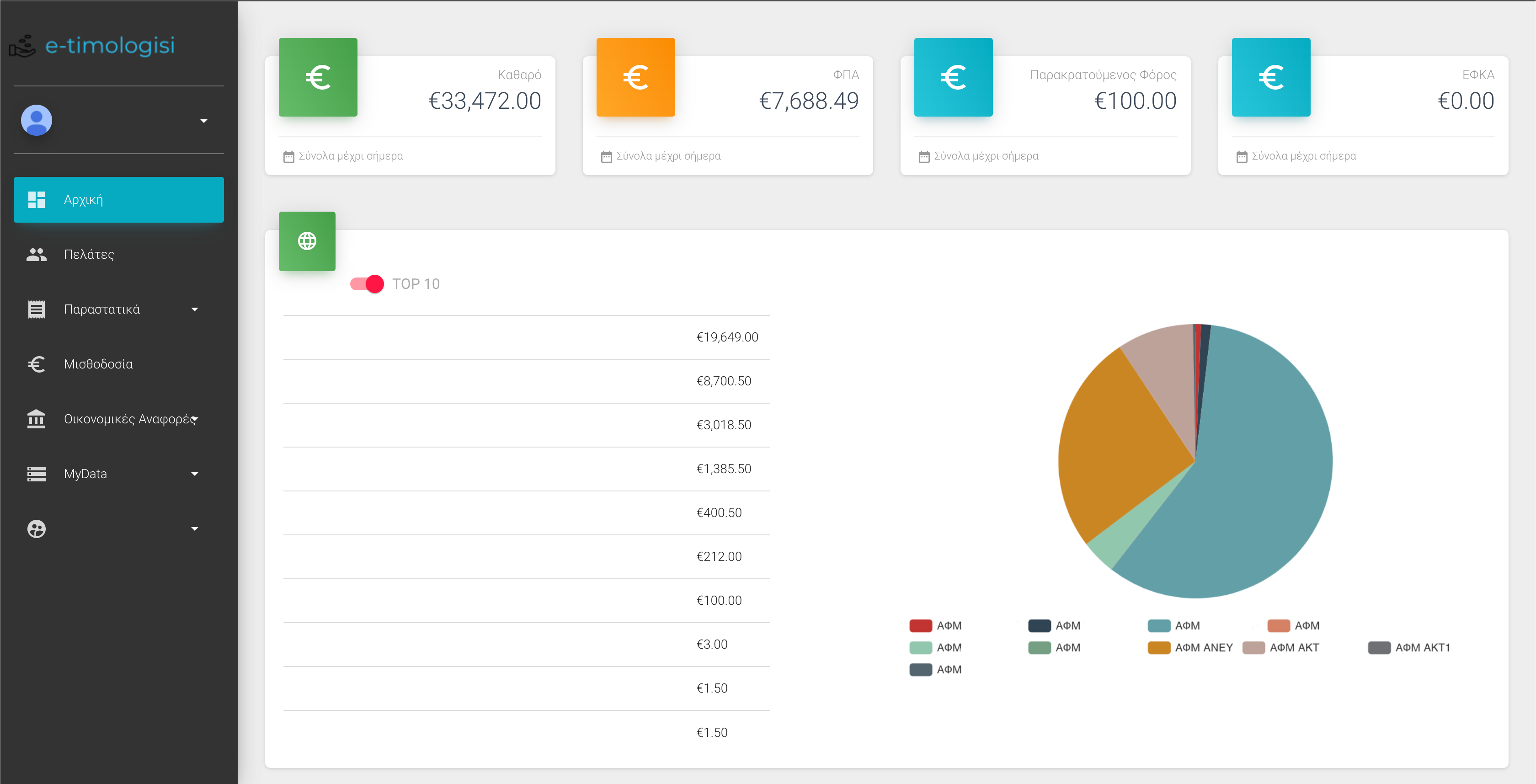
Task: Click the storage rows icon beside MyData
Action: pyautogui.click(x=37, y=474)
